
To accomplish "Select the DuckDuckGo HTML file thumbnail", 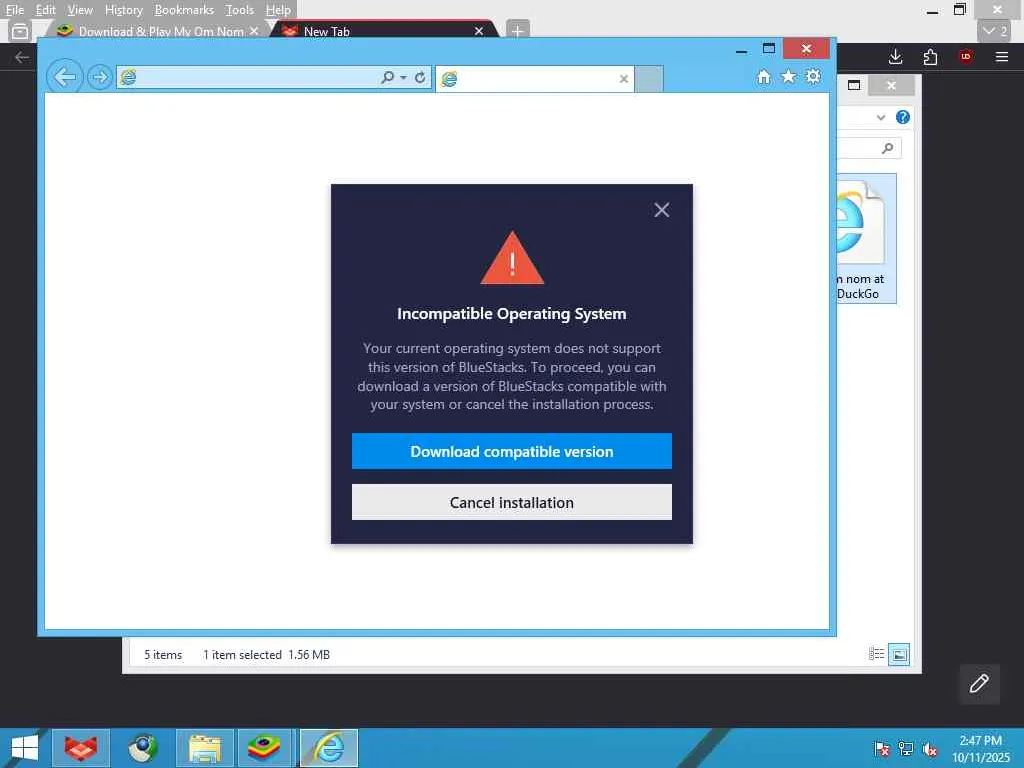I will [x=866, y=238].
